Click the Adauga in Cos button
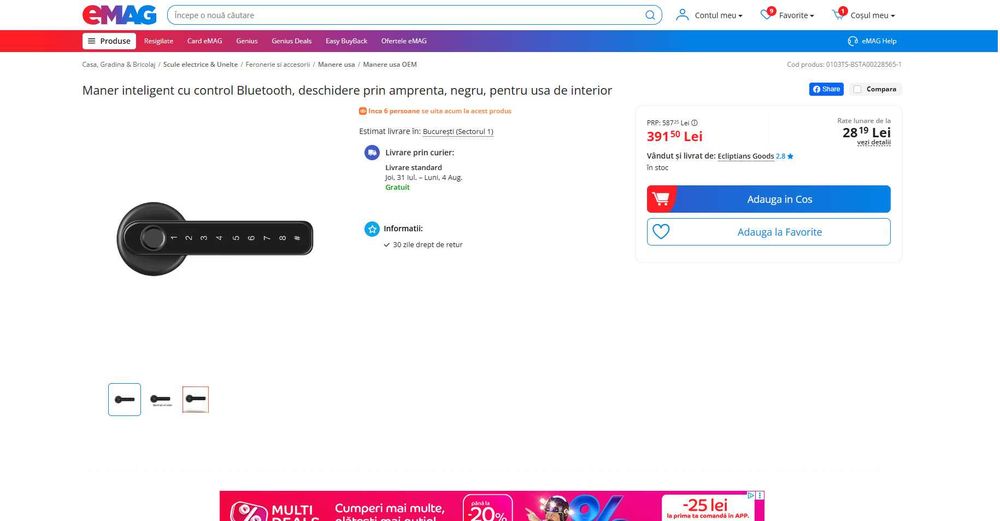Image resolution: width=1000 pixels, height=521 pixels. click(768, 199)
